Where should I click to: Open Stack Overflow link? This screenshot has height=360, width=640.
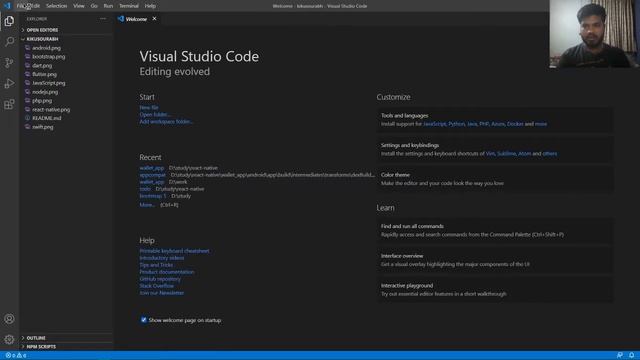coord(156,286)
